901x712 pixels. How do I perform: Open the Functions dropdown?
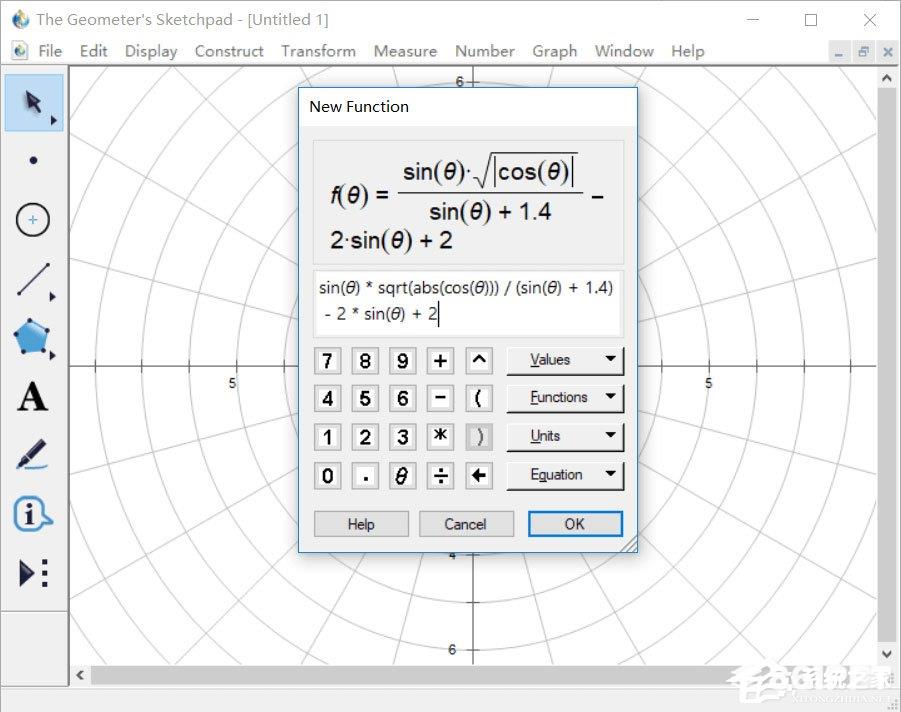(x=565, y=398)
